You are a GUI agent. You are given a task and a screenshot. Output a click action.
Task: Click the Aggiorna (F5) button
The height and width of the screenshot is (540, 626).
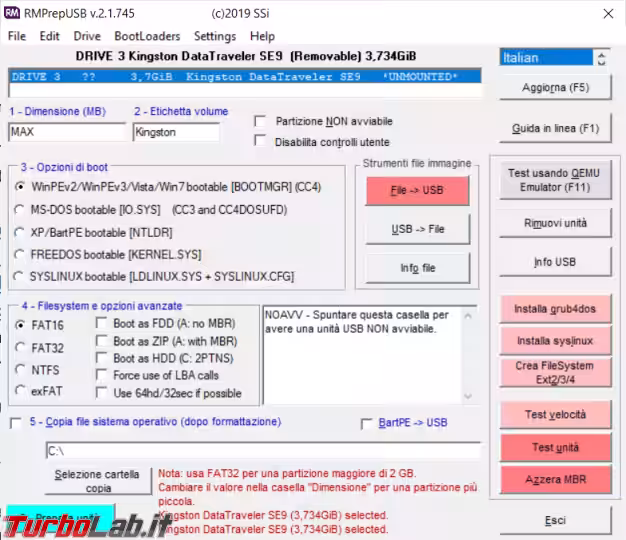[x=555, y=87]
